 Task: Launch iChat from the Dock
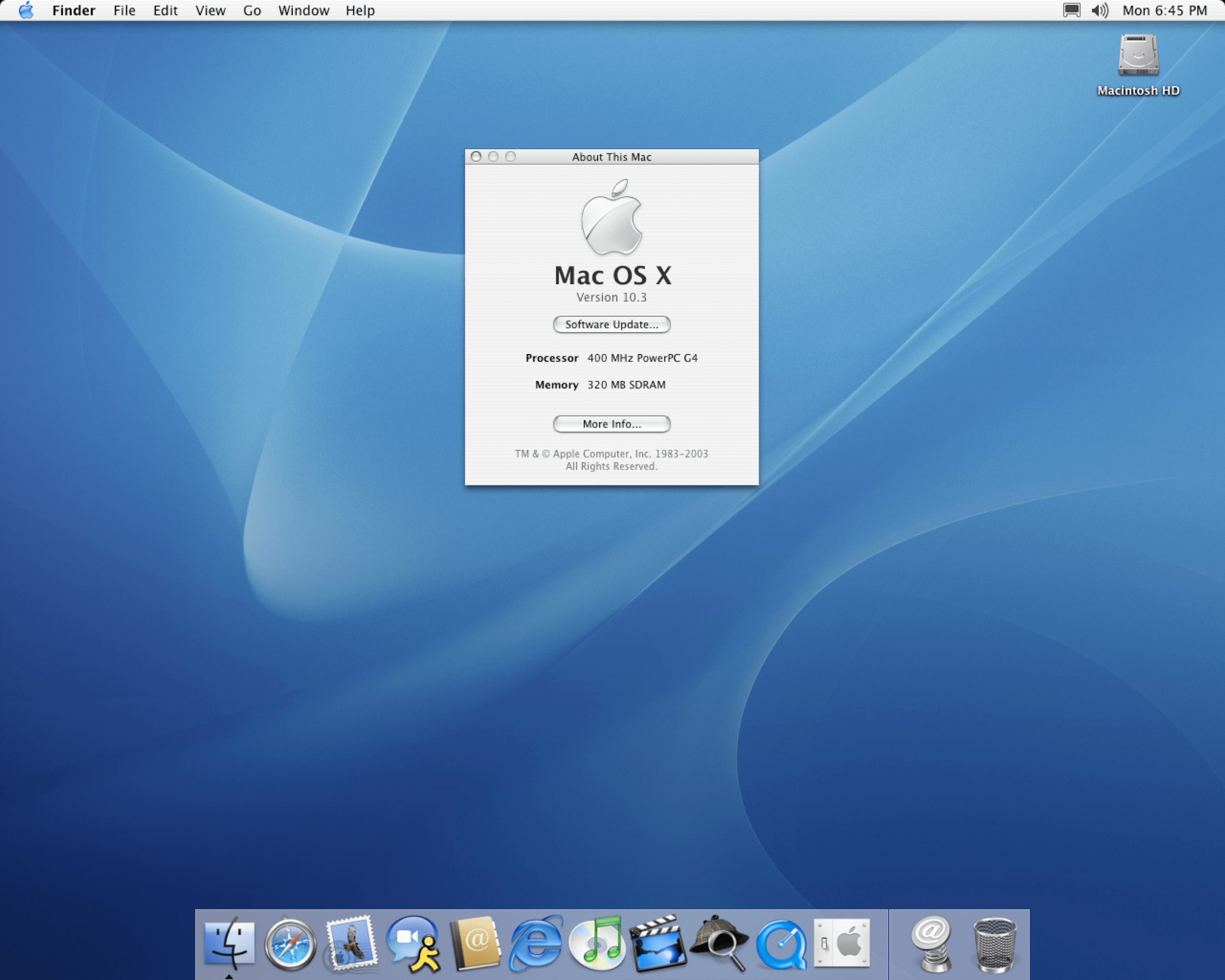(413, 944)
